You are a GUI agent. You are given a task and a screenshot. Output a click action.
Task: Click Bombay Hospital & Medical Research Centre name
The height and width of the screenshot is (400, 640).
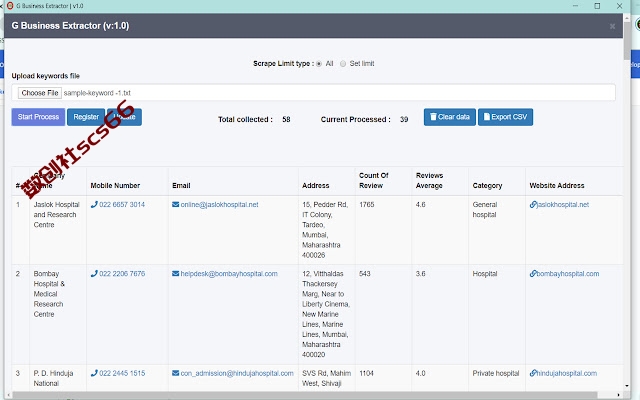point(49,294)
